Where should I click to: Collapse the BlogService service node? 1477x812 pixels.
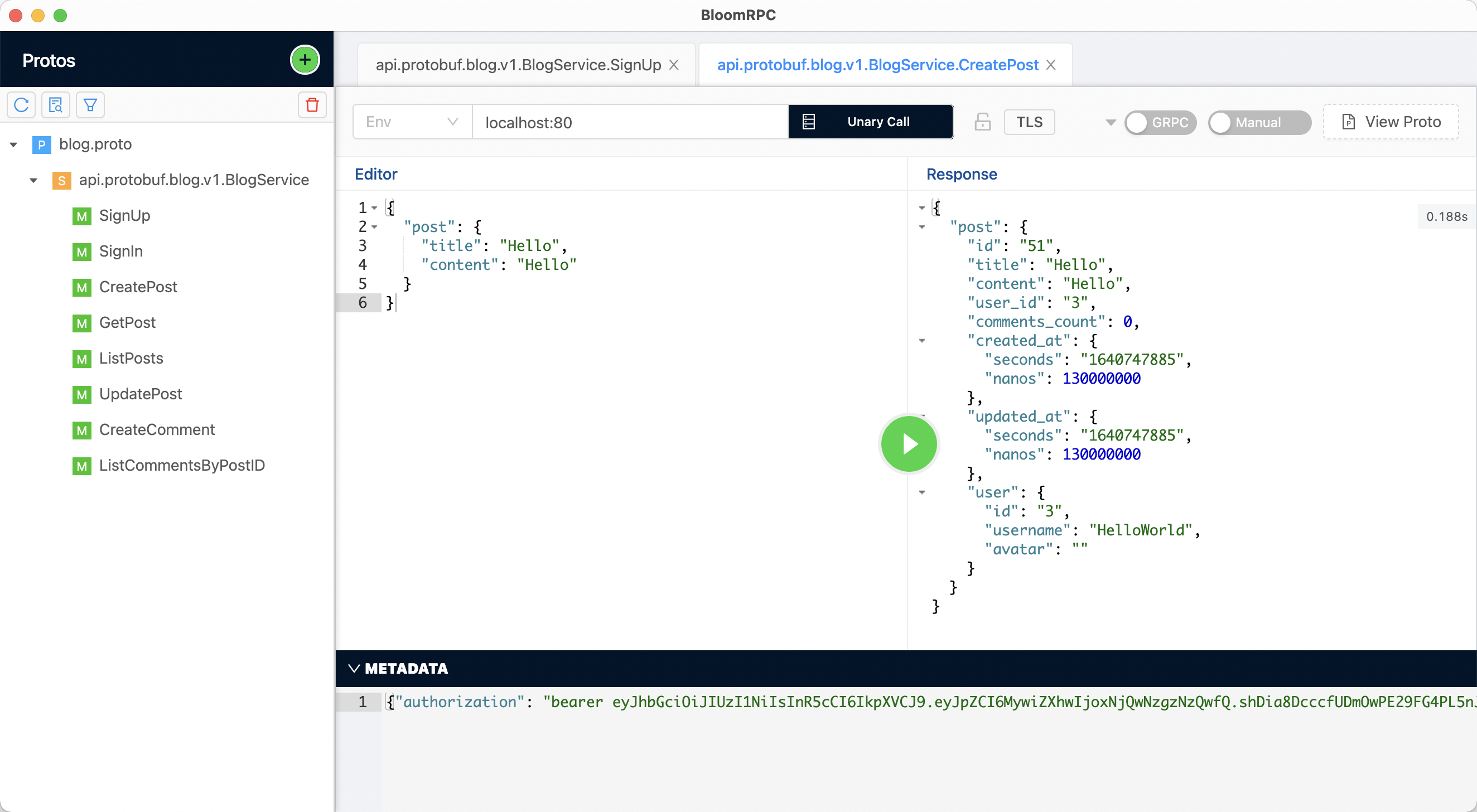click(x=33, y=180)
